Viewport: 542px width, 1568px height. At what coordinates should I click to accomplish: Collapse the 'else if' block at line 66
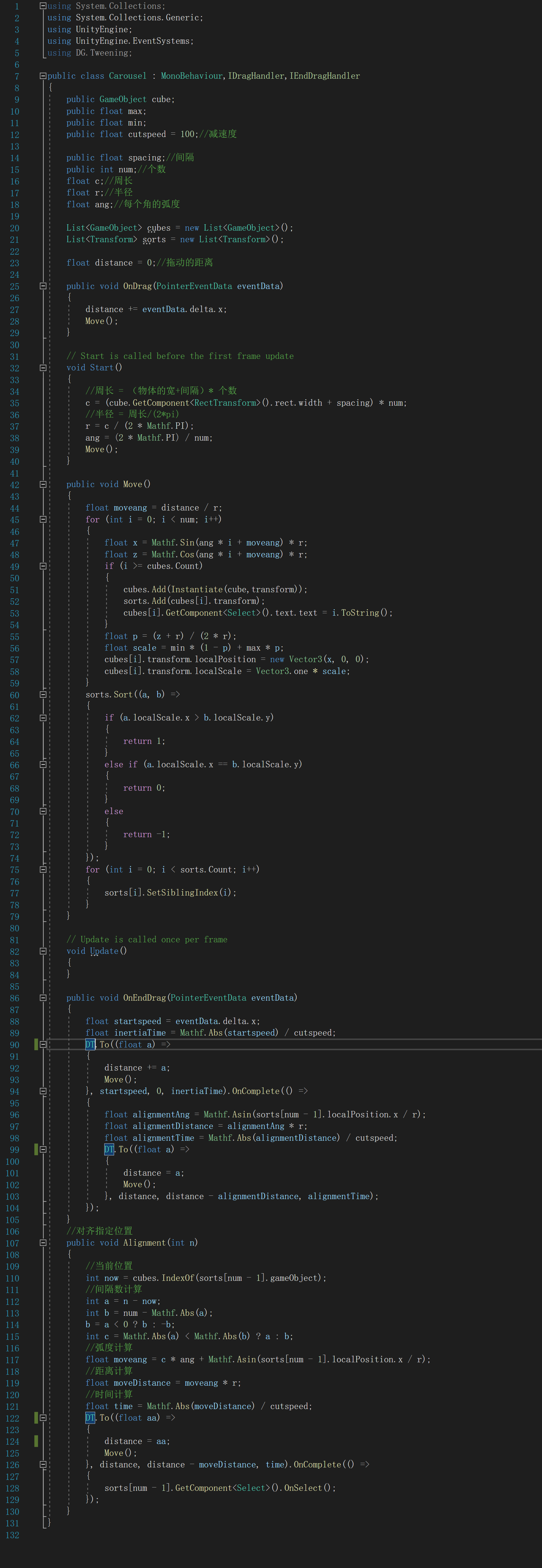pos(43,765)
